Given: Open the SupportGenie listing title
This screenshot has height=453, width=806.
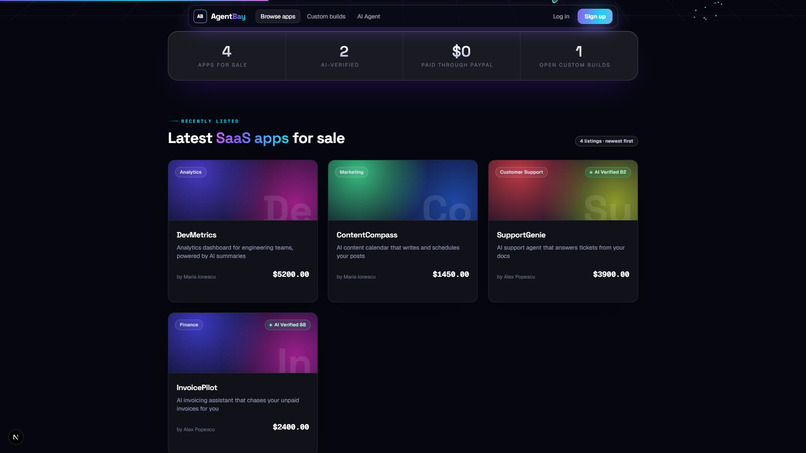Looking at the screenshot, I should click(x=521, y=235).
